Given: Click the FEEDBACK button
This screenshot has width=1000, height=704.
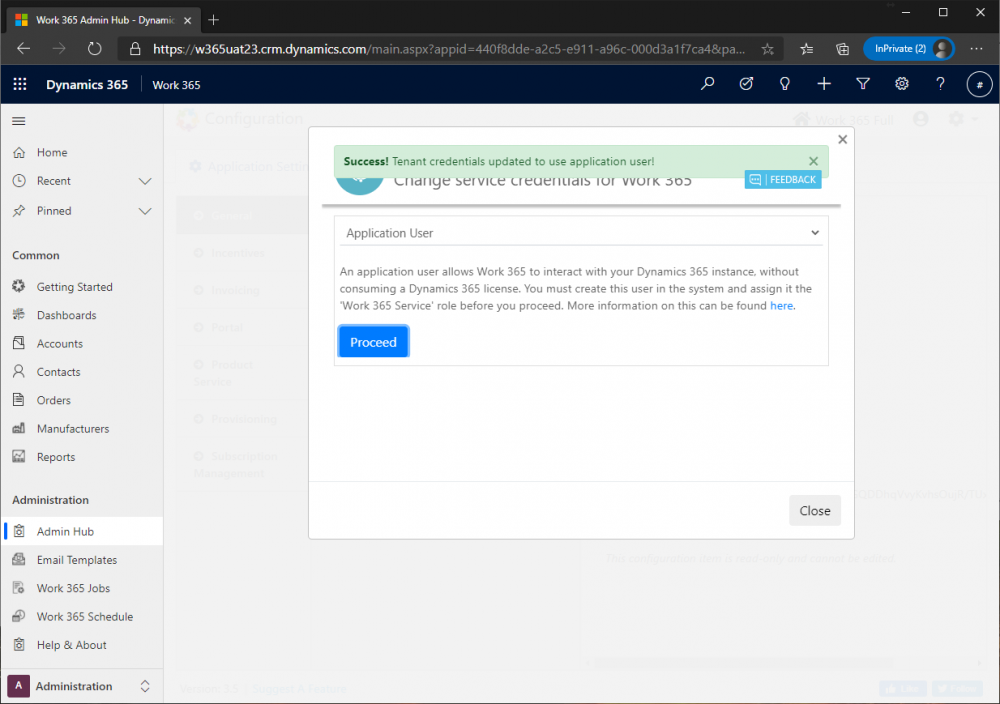Looking at the screenshot, I should coord(783,180).
